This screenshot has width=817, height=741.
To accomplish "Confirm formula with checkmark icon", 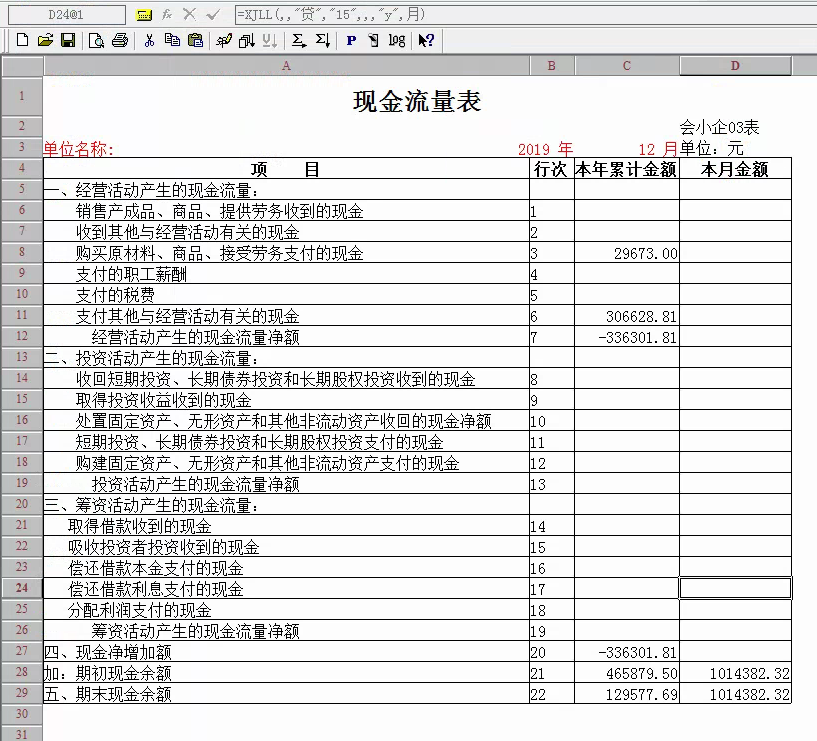I will 213,15.
